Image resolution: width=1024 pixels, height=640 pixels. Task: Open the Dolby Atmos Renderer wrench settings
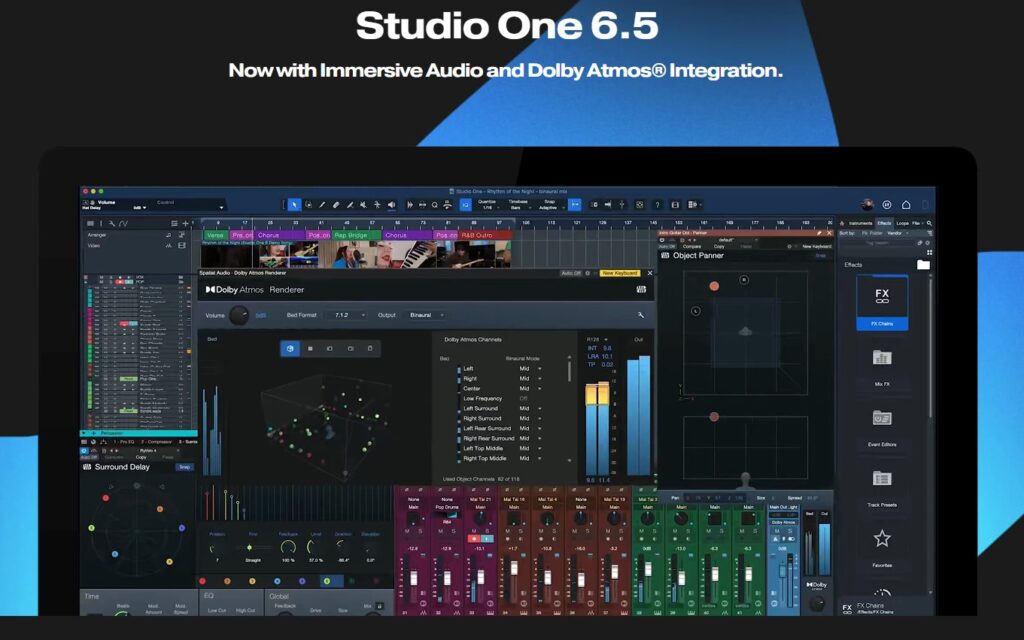[x=640, y=315]
